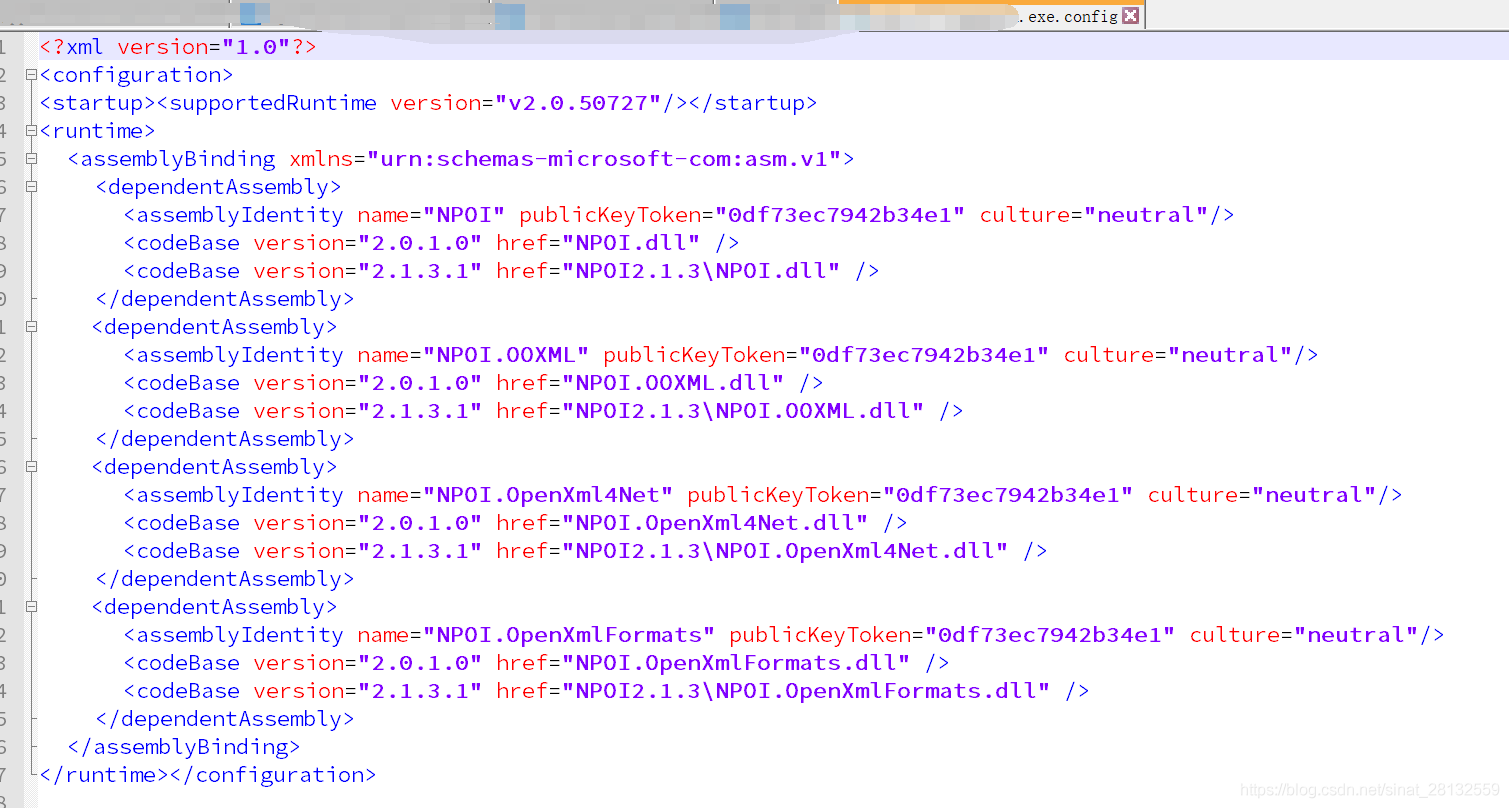The image size is (1509, 808).
Task: Click href value "NPOI.OpenXml4Net.dll"
Action: tap(715, 523)
